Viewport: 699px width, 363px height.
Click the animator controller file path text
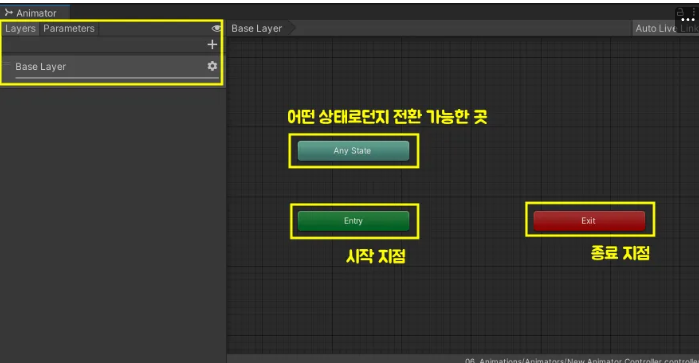pos(582,360)
